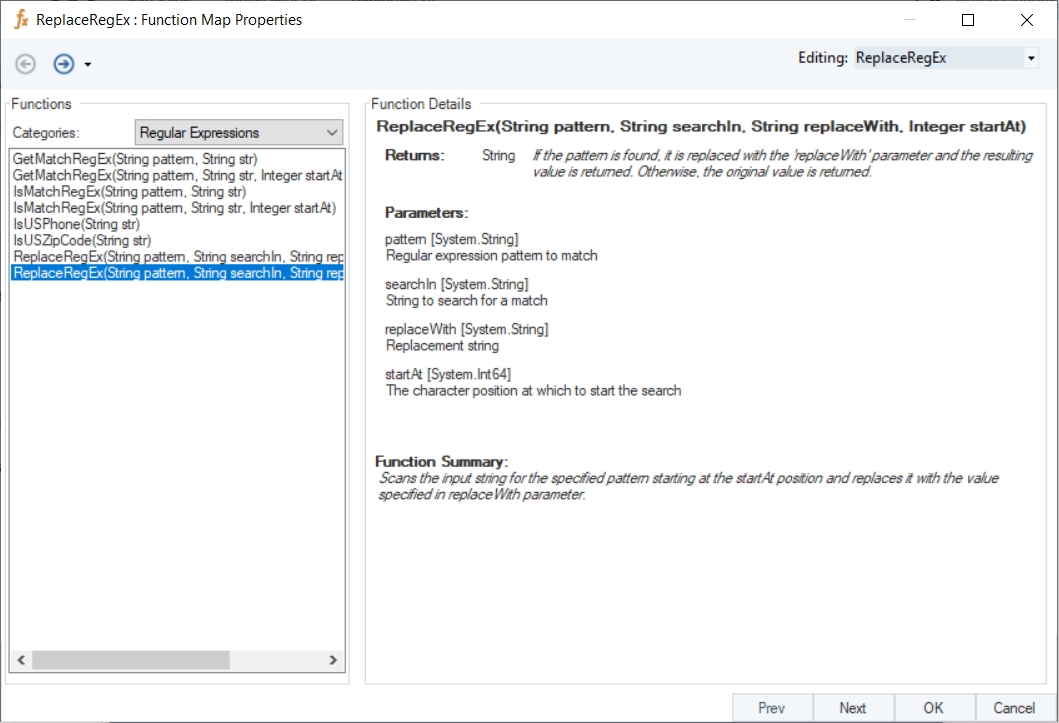Pick IsMatchRegEx with Integer startAt entry
This screenshot has width=1059, height=723.
pos(174,208)
